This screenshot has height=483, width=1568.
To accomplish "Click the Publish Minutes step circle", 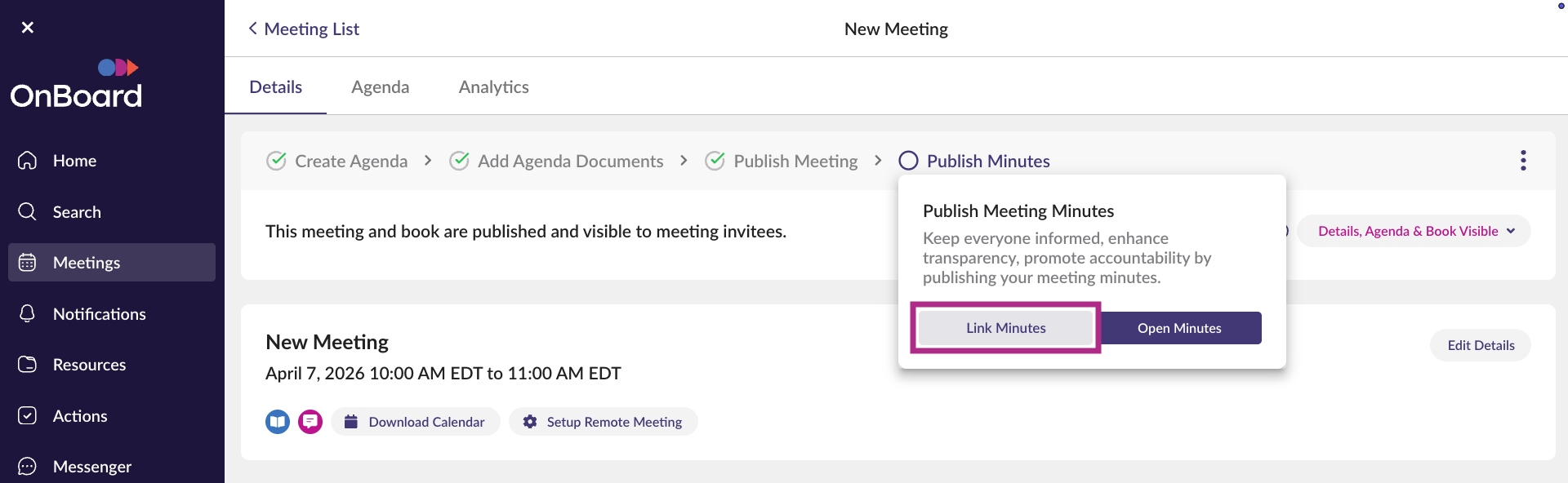I will point(908,161).
